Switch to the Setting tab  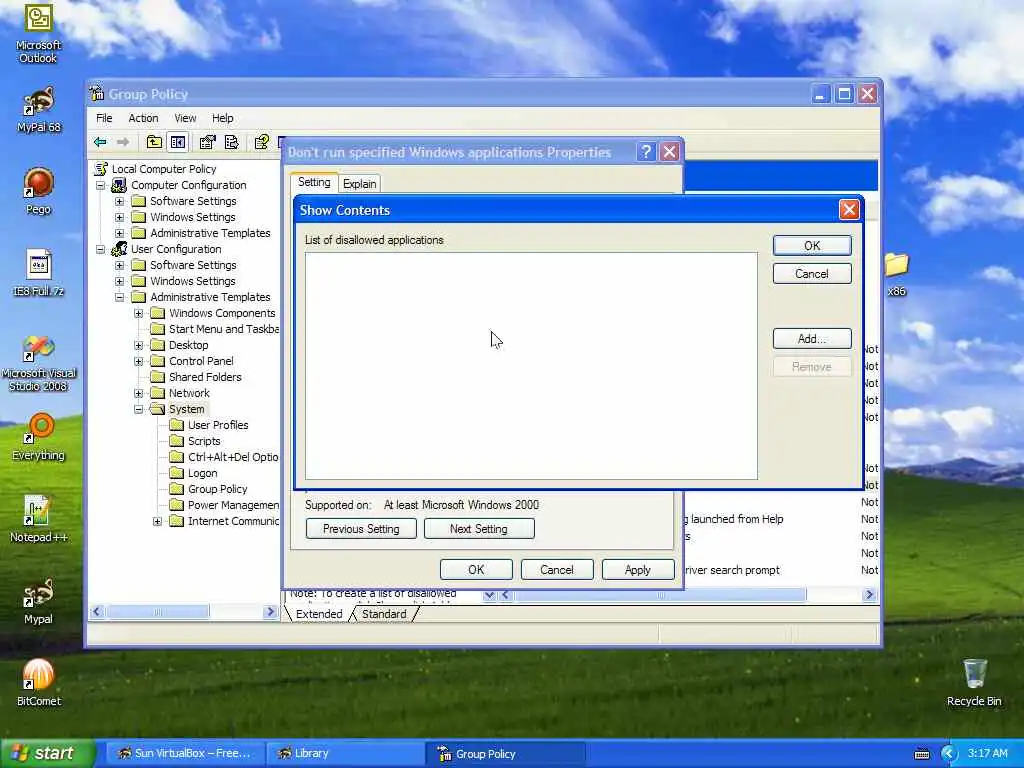[x=314, y=183]
